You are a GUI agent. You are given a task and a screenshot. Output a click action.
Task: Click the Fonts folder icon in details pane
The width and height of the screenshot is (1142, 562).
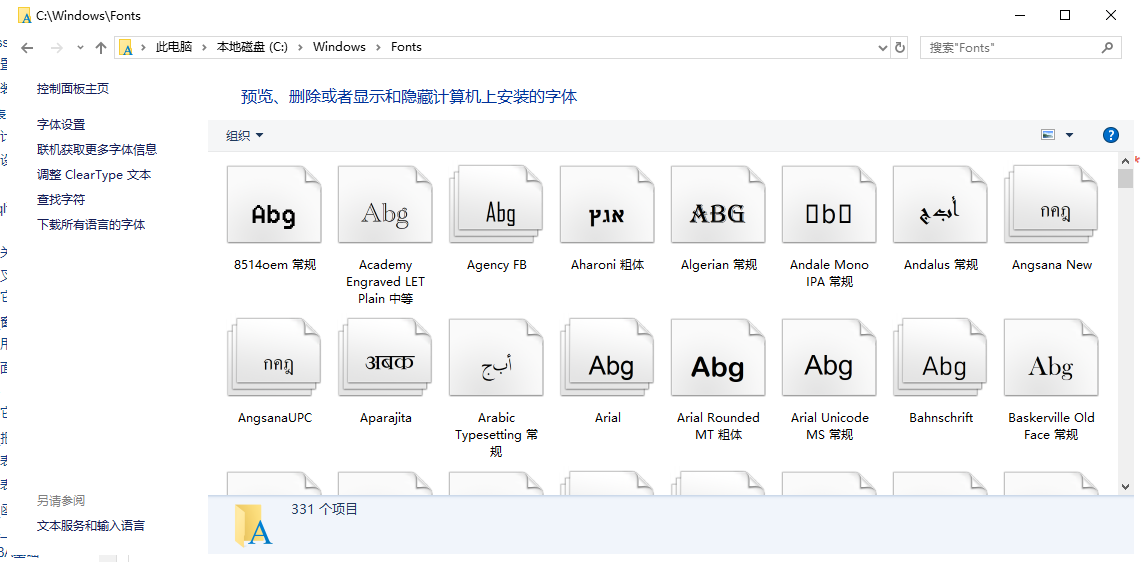tap(253, 526)
